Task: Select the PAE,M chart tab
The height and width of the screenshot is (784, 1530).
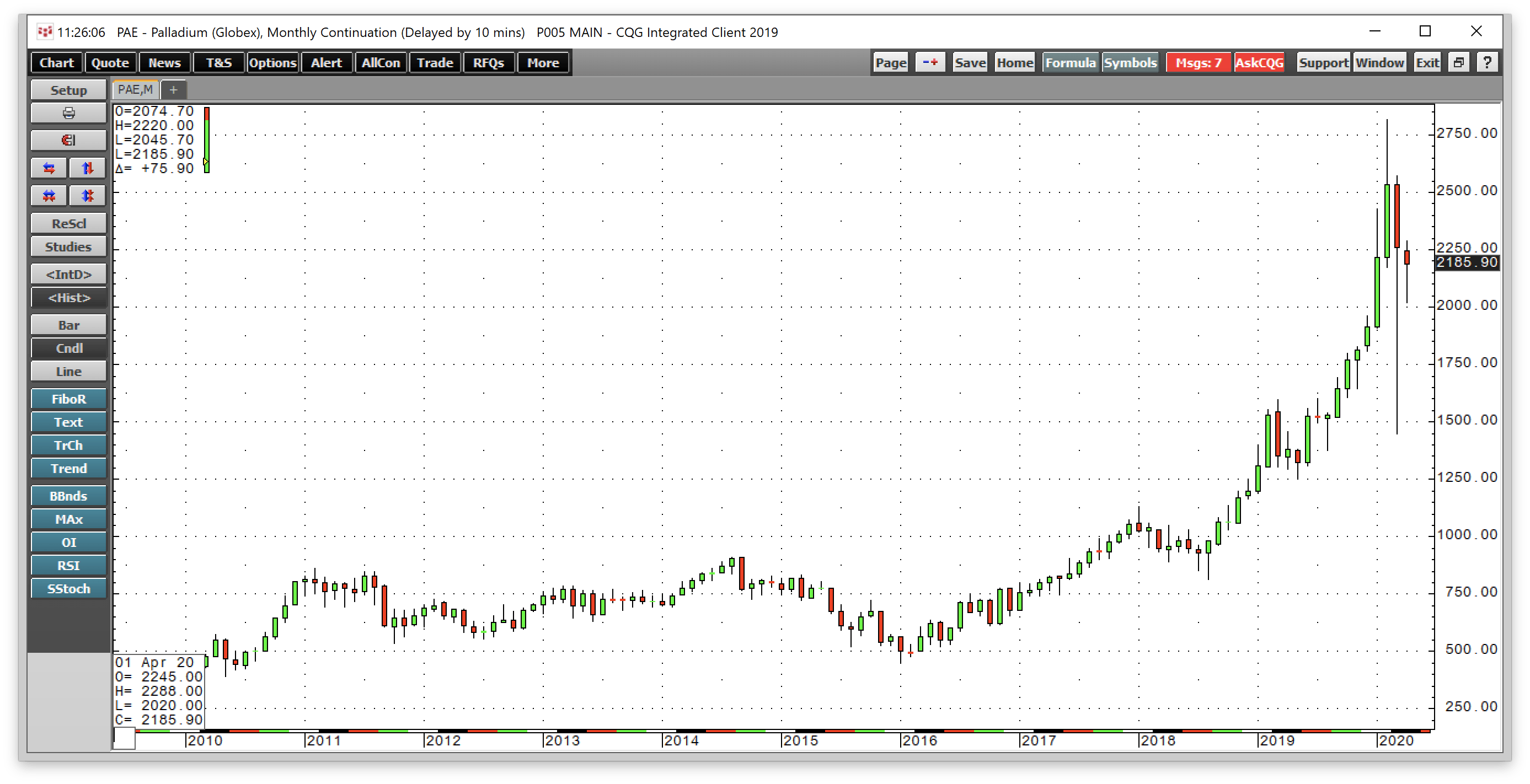Action: 136,90
